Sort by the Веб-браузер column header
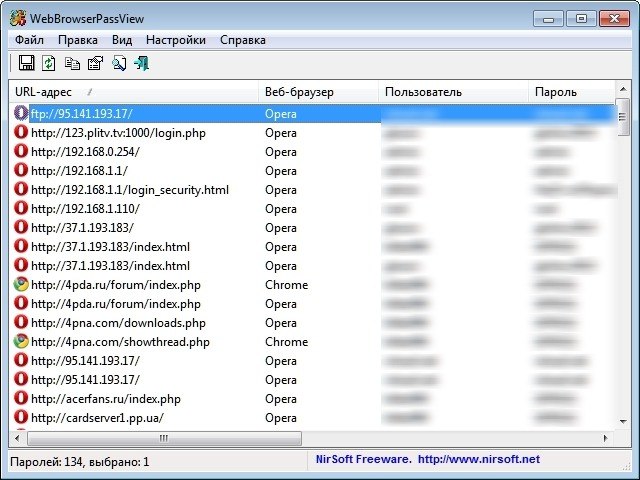640x480 pixels. click(318, 92)
